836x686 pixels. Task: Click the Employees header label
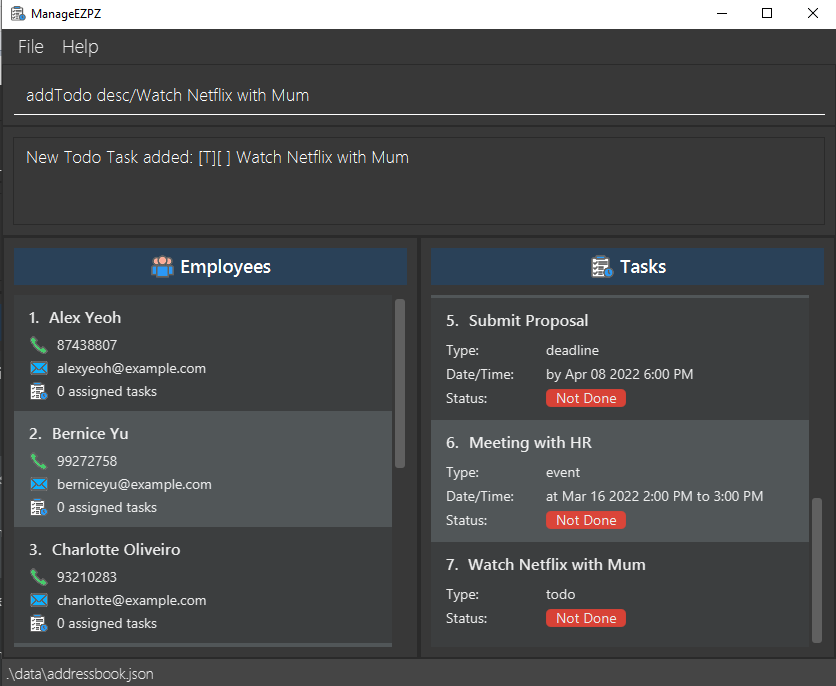[x=225, y=267]
